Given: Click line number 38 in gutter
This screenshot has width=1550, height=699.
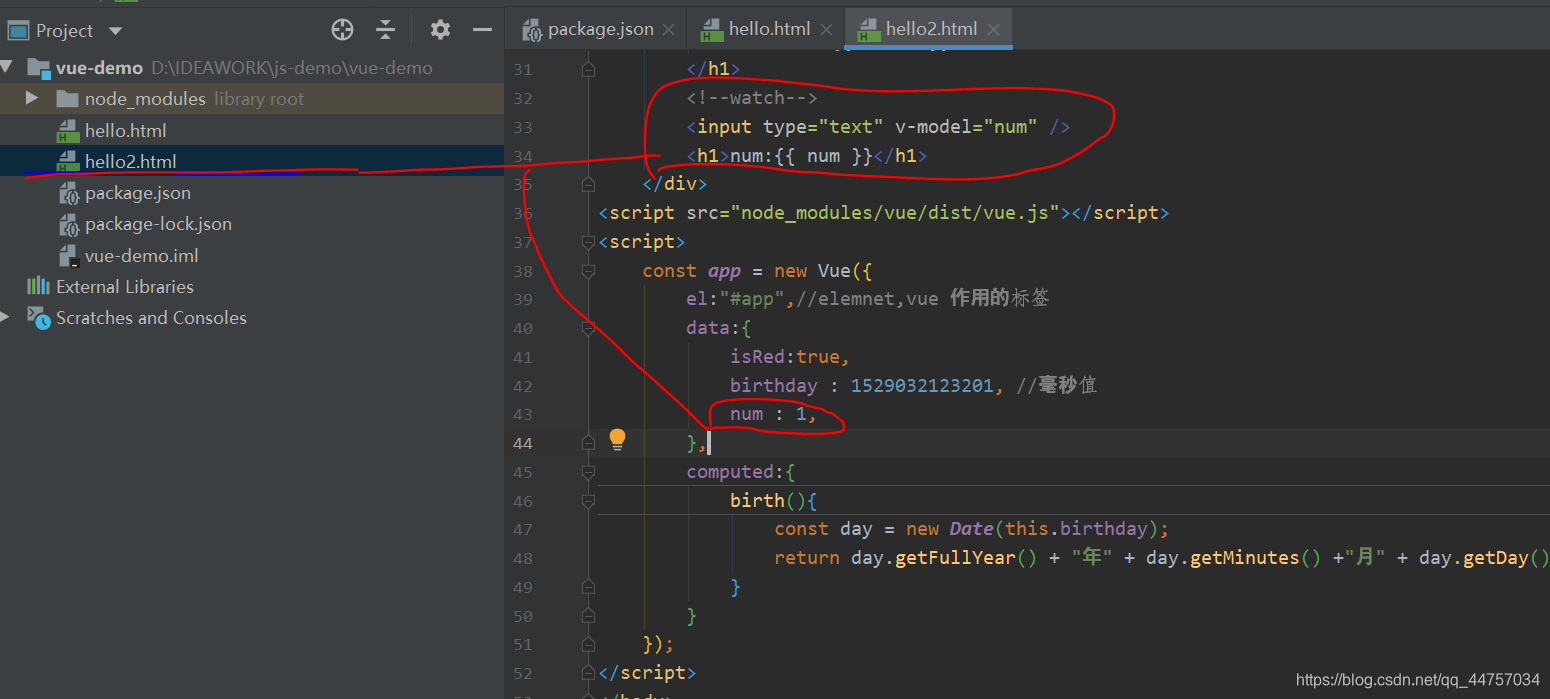Looking at the screenshot, I should pyautogui.click(x=522, y=271).
